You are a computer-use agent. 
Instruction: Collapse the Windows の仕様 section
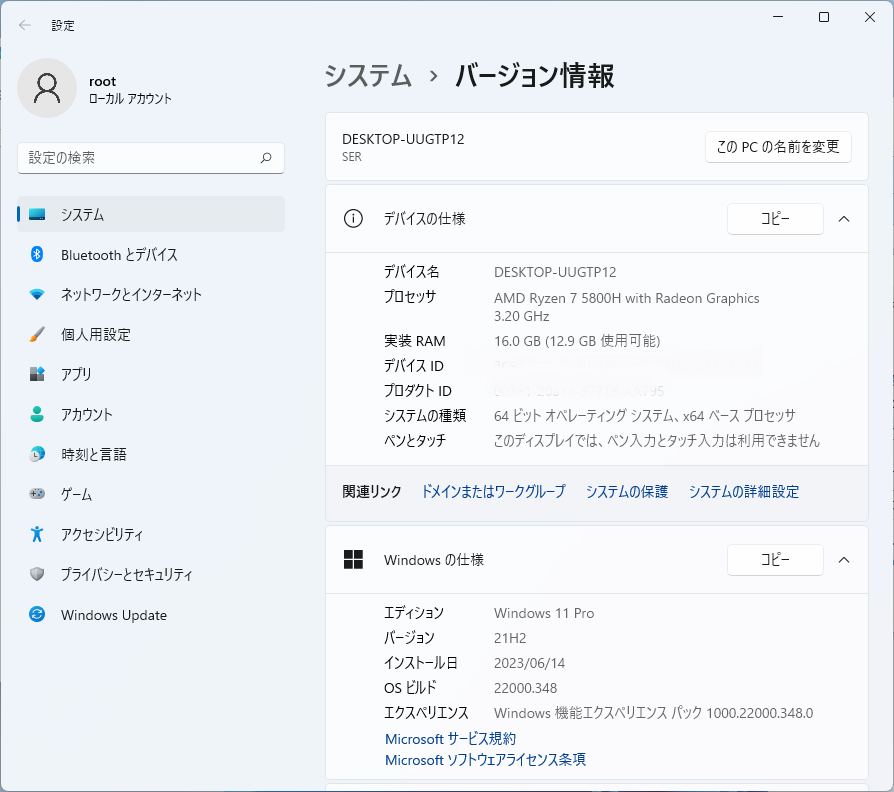[844, 560]
